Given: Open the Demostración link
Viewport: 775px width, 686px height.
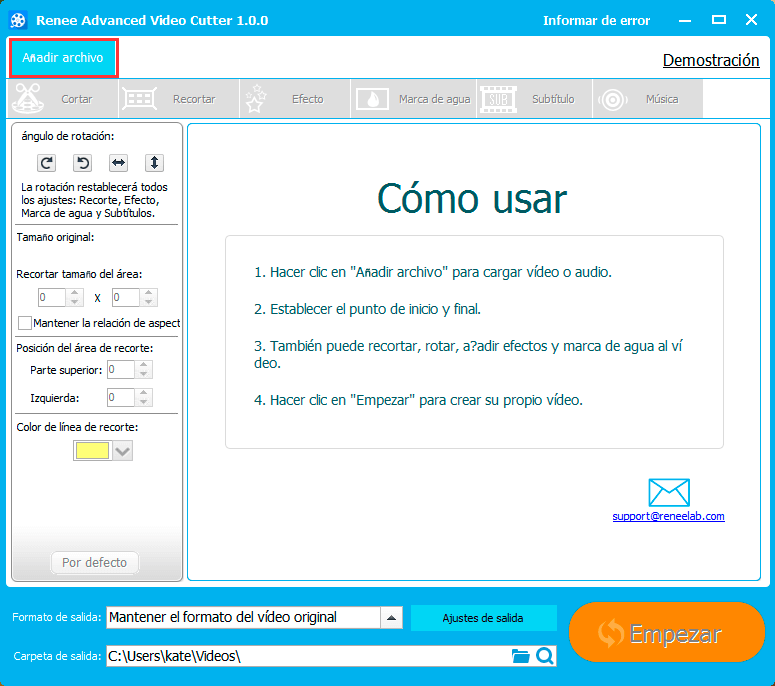Looking at the screenshot, I should pyautogui.click(x=711, y=60).
